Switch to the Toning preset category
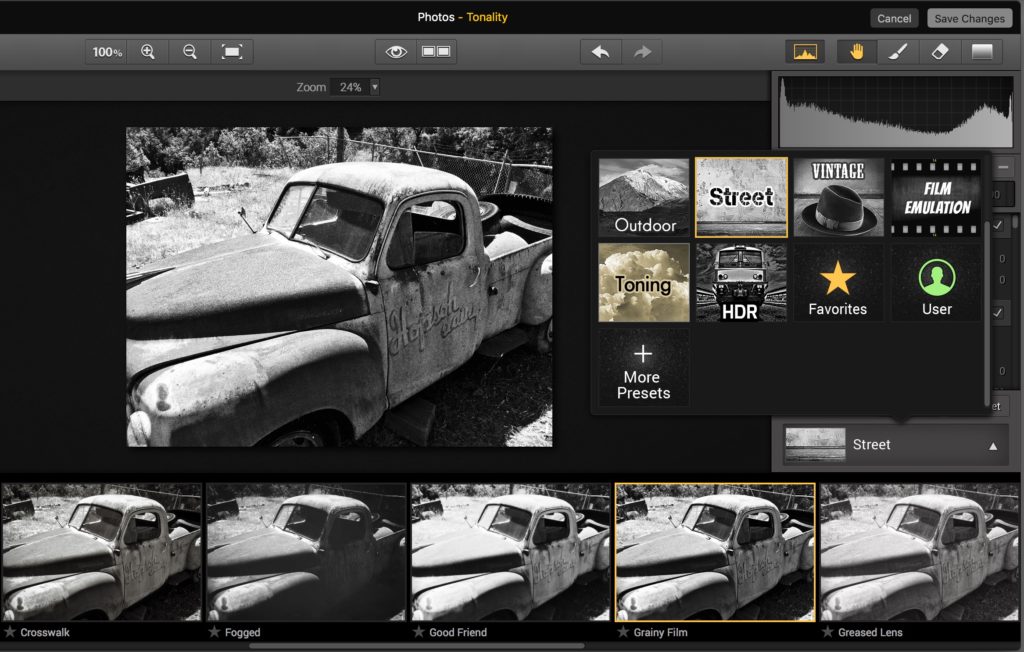The image size is (1024, 652). coord(642,283)
